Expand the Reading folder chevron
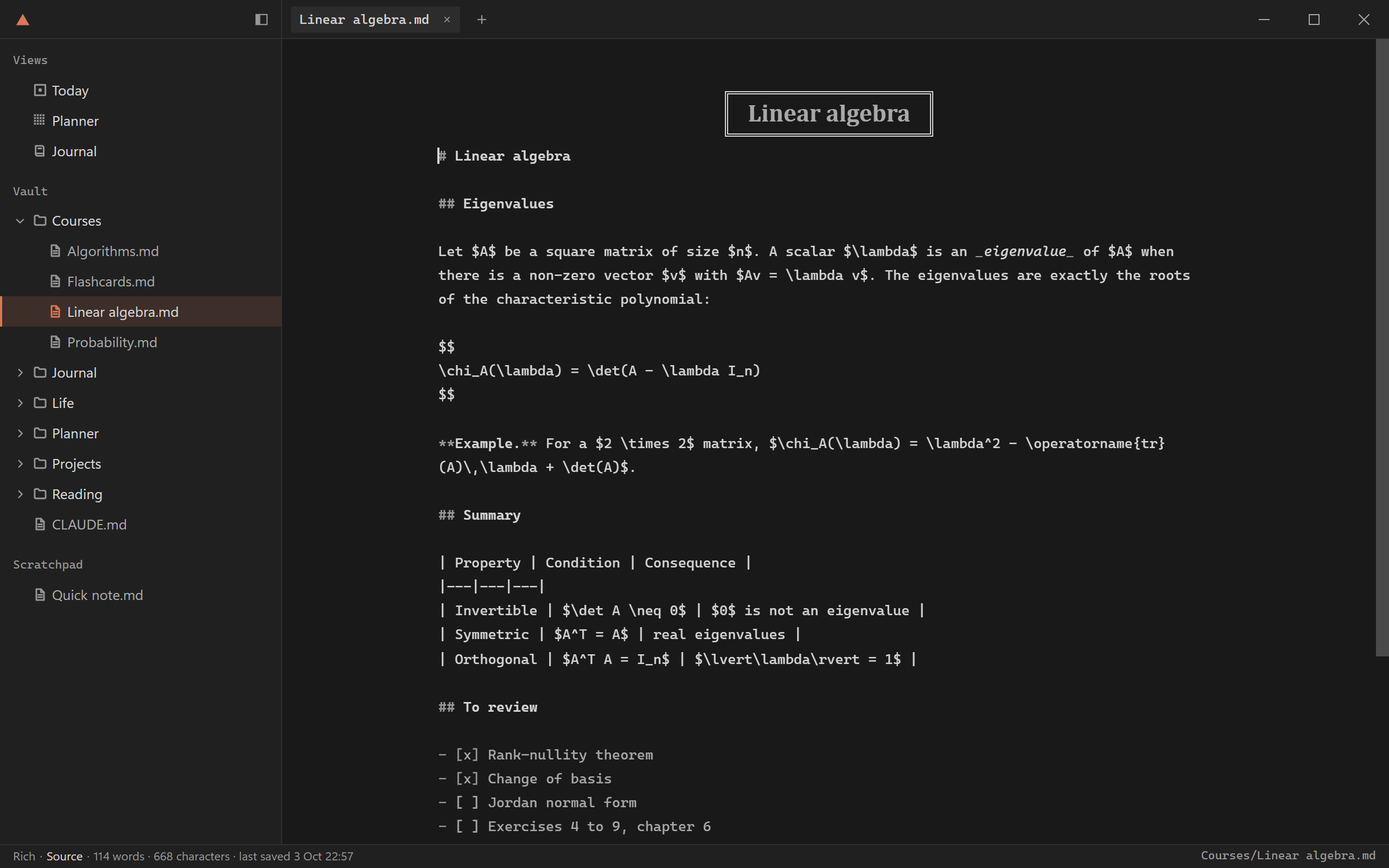The width and height of the screenshot is (1389, 868). point(20,494)
